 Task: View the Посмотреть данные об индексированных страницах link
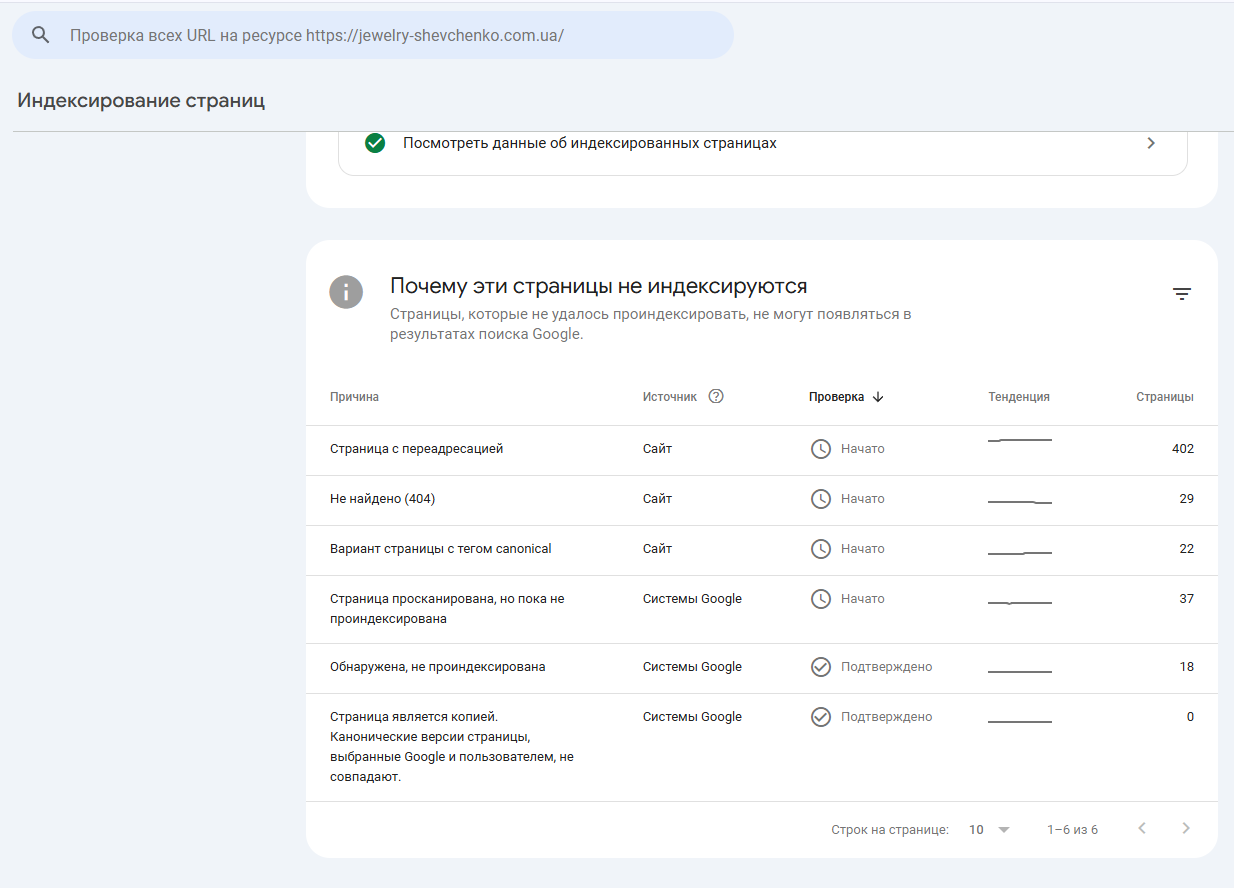589,143
